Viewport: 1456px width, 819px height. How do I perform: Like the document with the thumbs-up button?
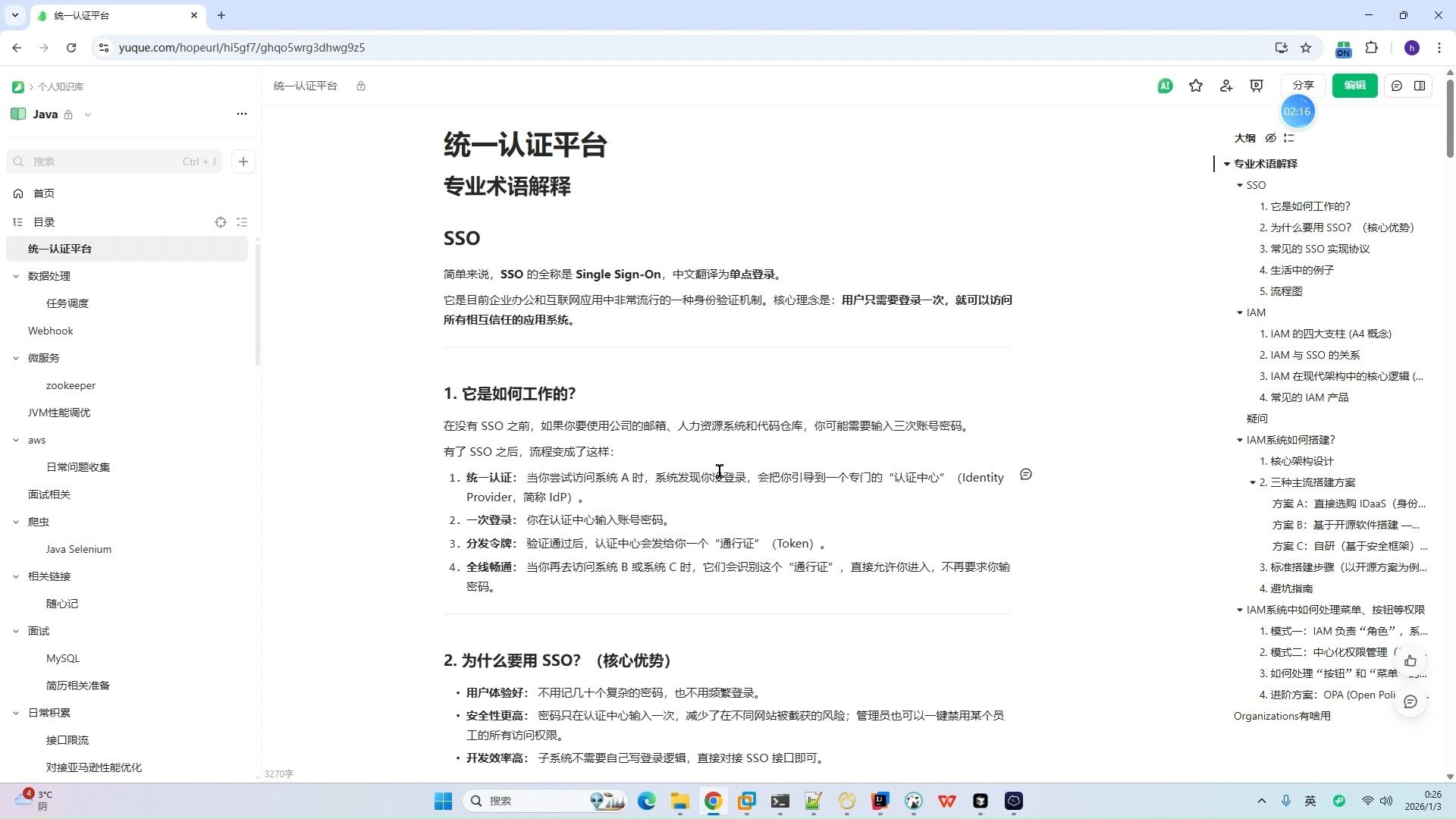(x=1410, y=661)
